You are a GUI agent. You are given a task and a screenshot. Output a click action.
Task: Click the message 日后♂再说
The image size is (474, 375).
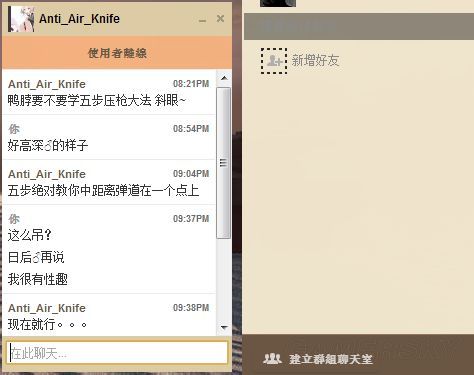coord(36,257)
